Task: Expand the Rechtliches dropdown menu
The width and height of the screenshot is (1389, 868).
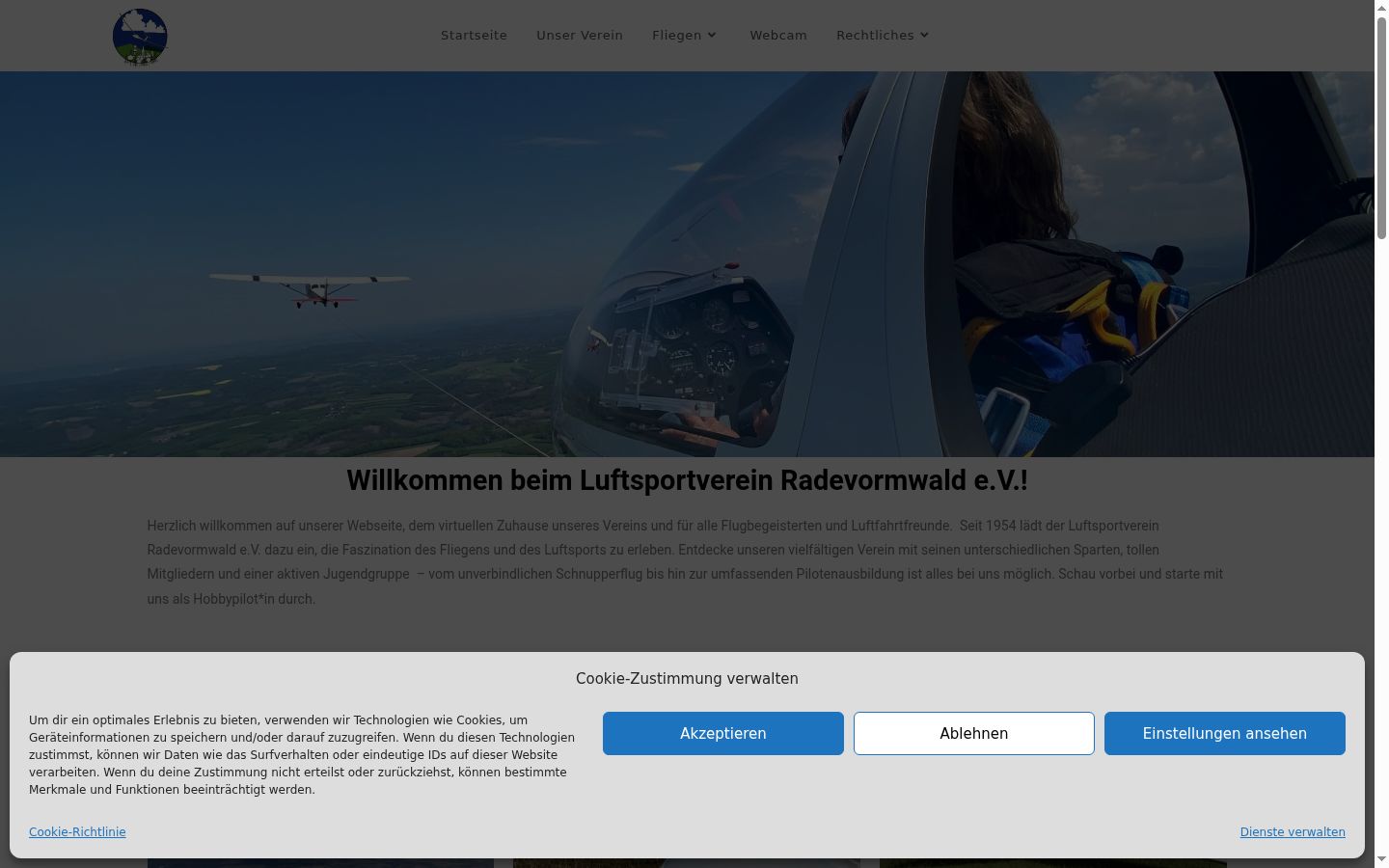Action: coord(883,36)
